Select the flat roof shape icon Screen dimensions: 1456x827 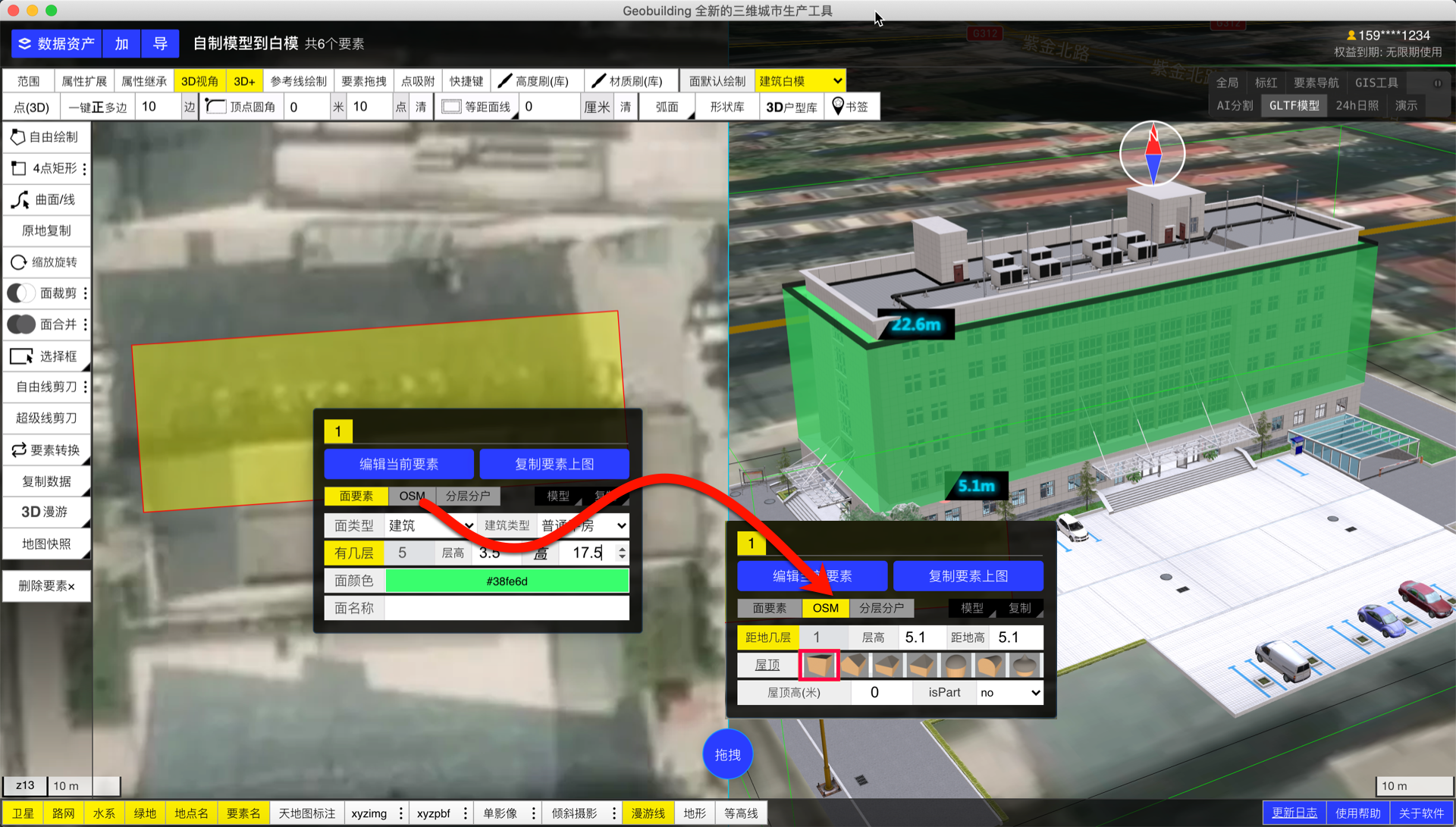[x=819, y=665]
